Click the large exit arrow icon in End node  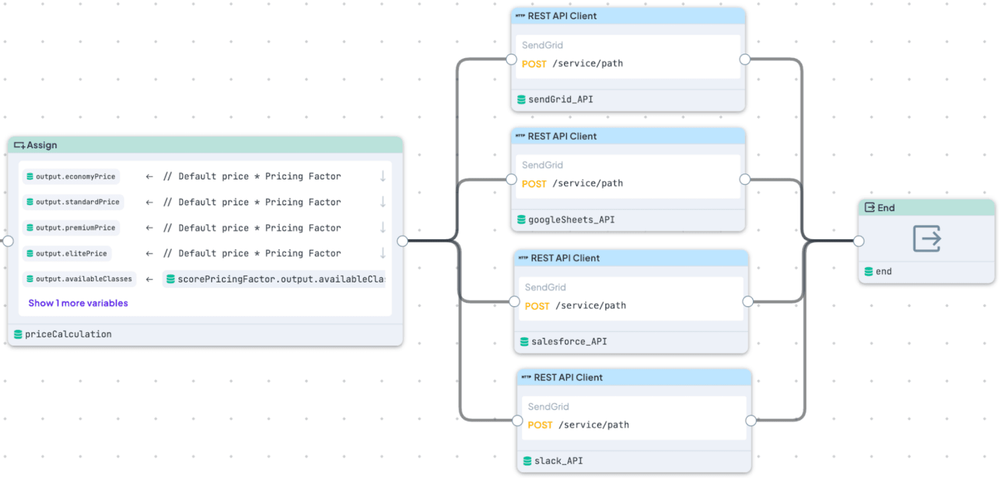click(927, 238)
